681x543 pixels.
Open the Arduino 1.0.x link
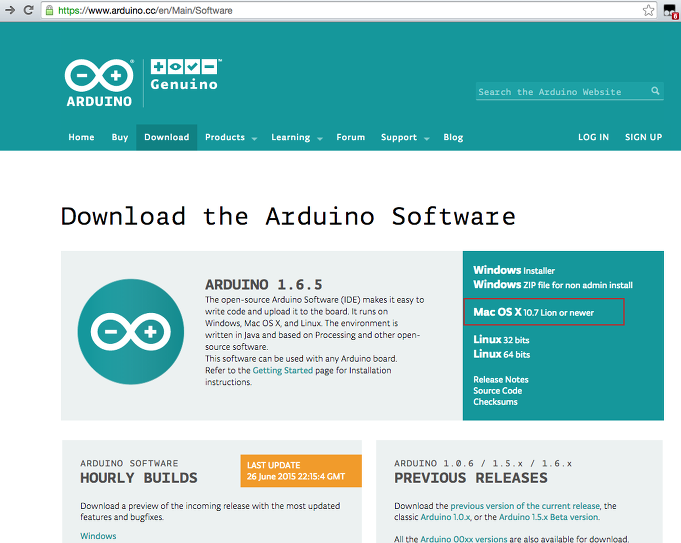coord(445,517)
